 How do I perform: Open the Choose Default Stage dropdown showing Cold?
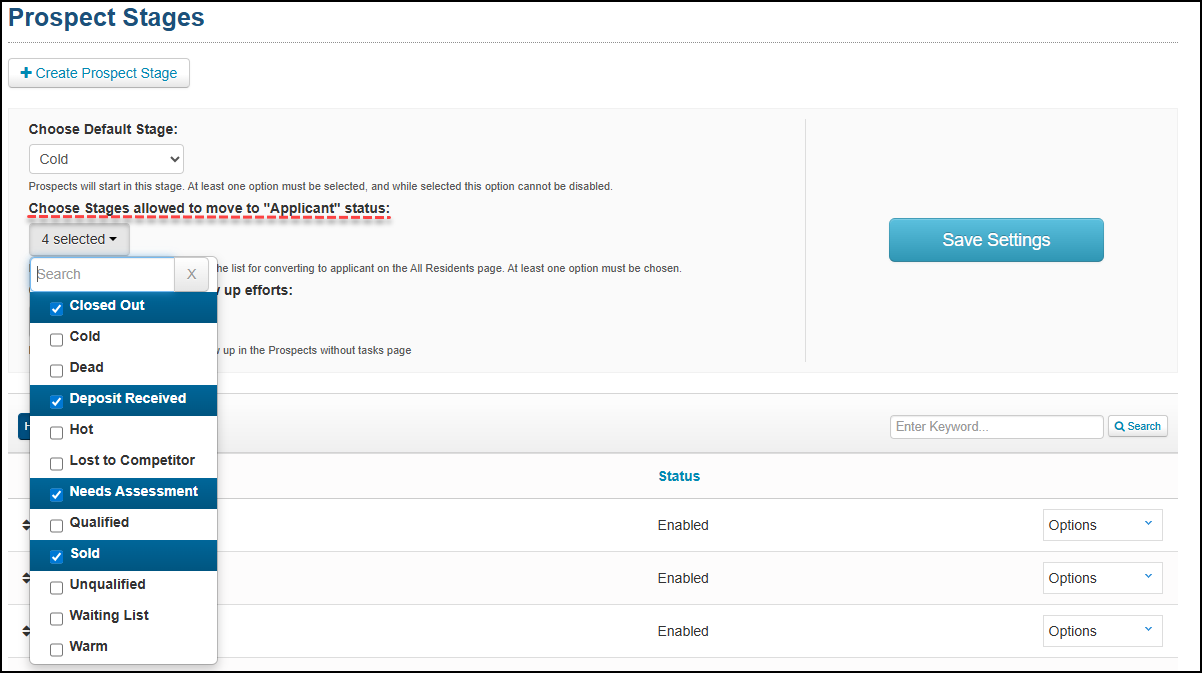(x=106, y=159)
